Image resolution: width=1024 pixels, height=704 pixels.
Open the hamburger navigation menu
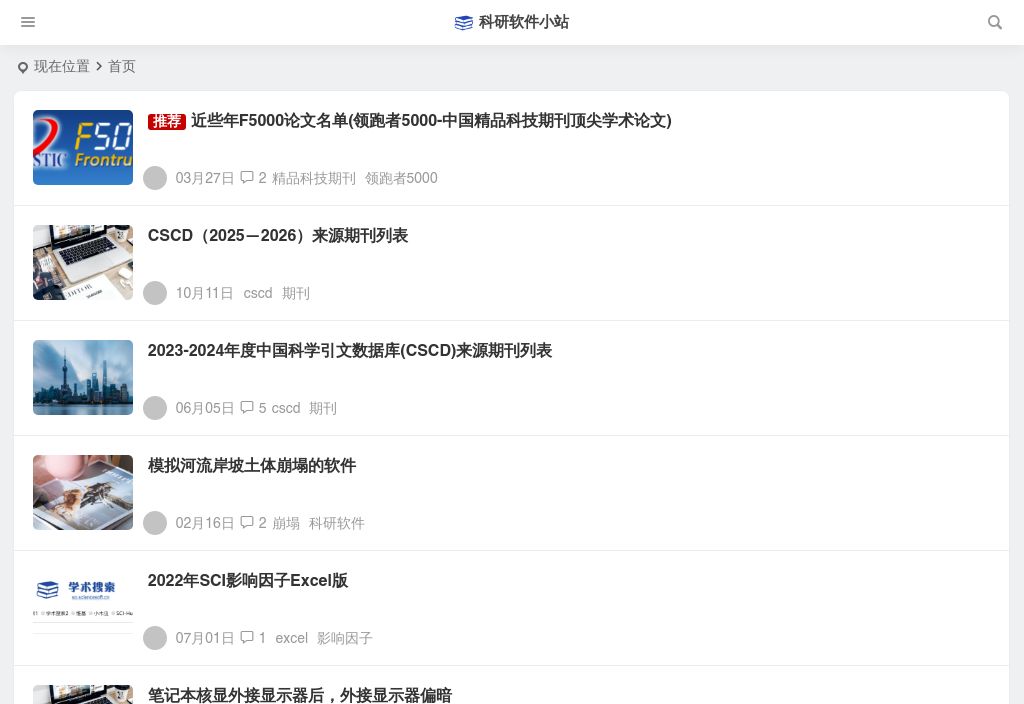pos(28,22)
